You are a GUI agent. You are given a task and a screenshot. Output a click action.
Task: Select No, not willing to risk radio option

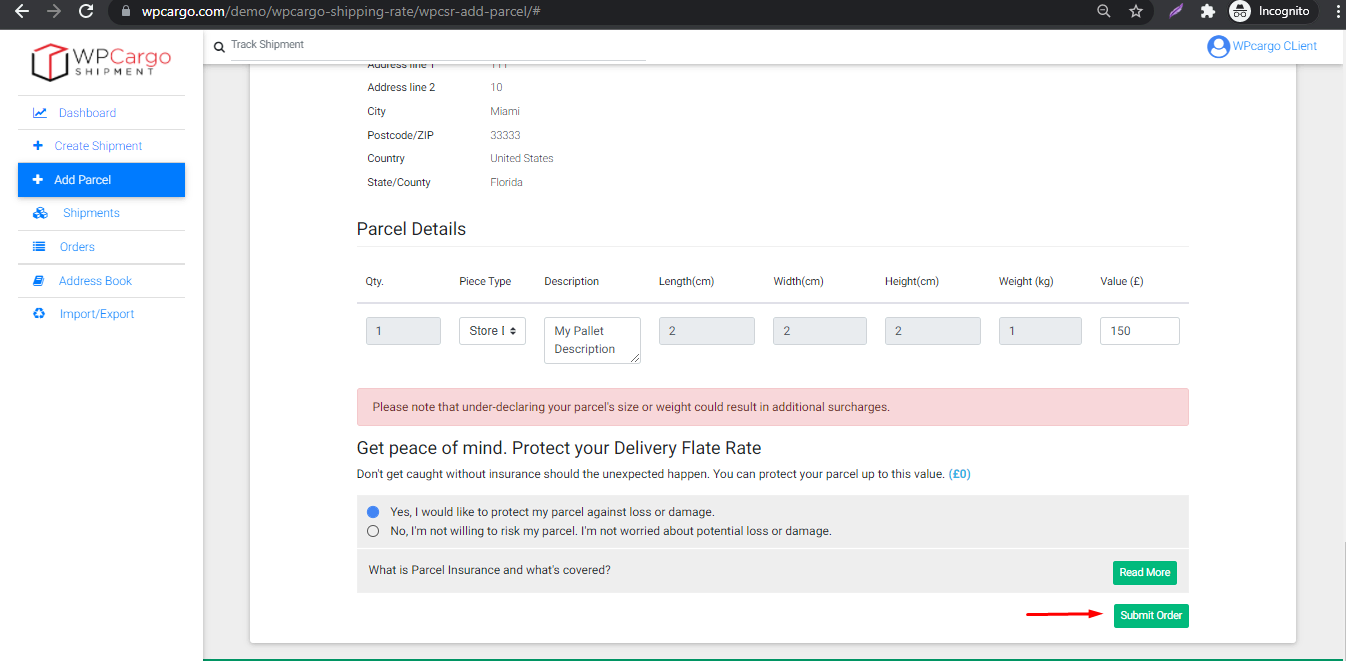tap(373, 531)
